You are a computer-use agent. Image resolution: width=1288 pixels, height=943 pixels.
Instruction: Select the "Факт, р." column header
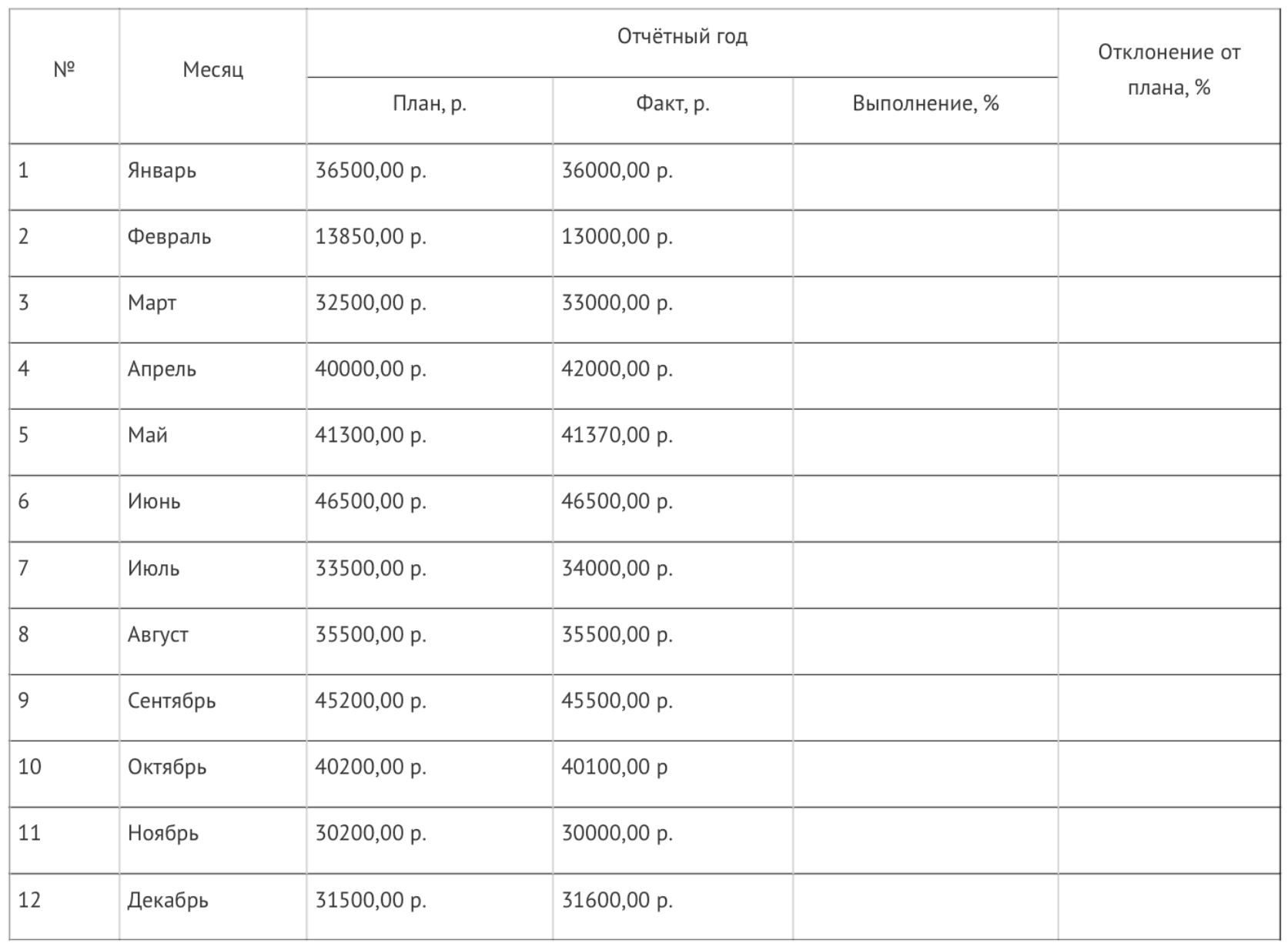672,103
